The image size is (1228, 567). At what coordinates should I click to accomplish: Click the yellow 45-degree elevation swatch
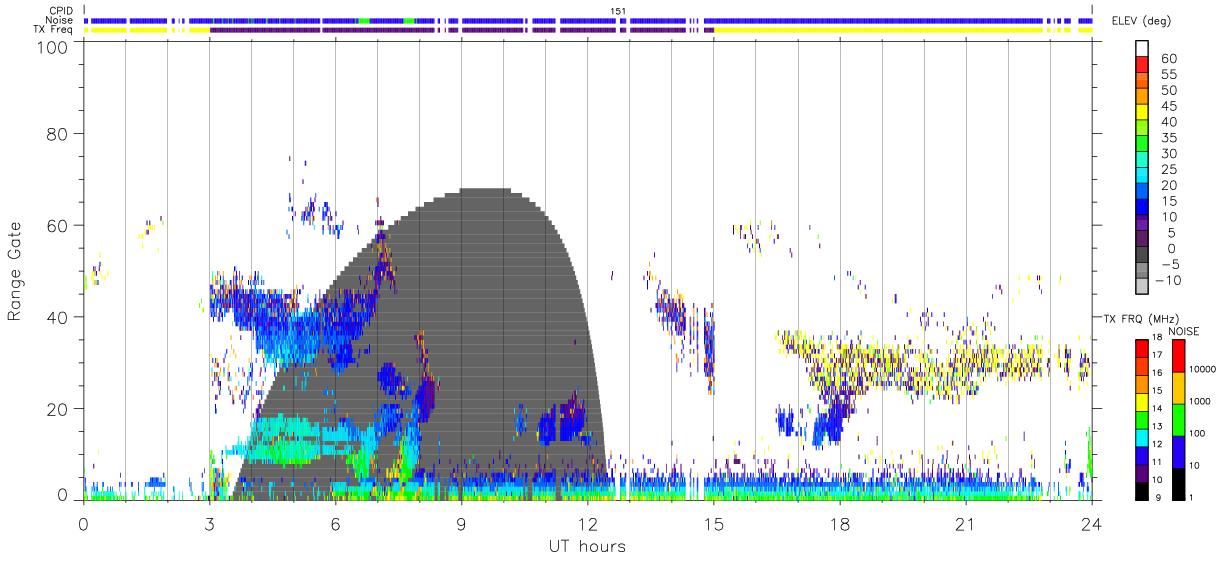pos(1142,113)
